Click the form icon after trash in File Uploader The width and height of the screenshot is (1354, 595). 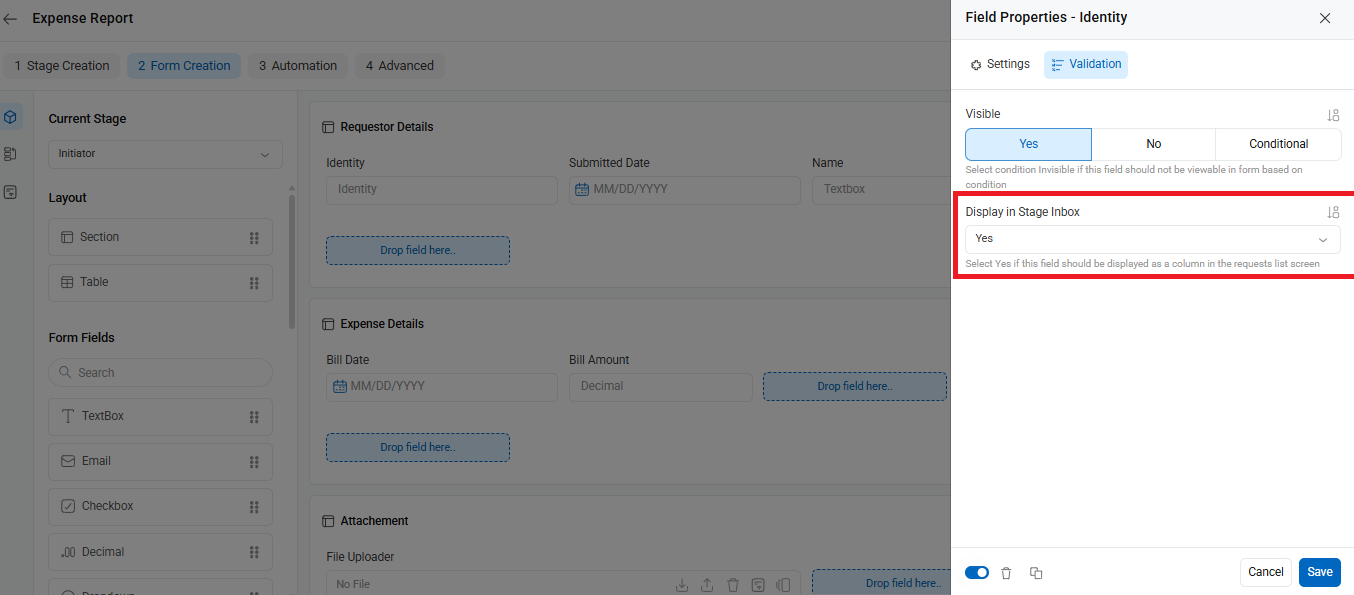point(759,584)
